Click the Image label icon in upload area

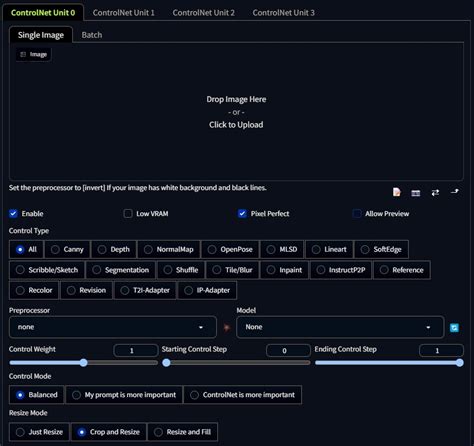[x=23, y=54]
